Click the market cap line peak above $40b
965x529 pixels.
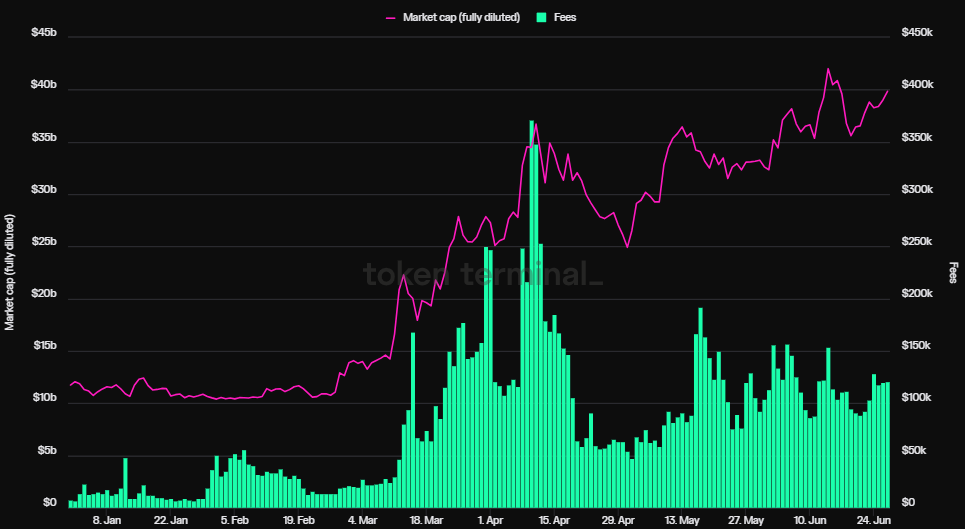click(x=828, y=69)
